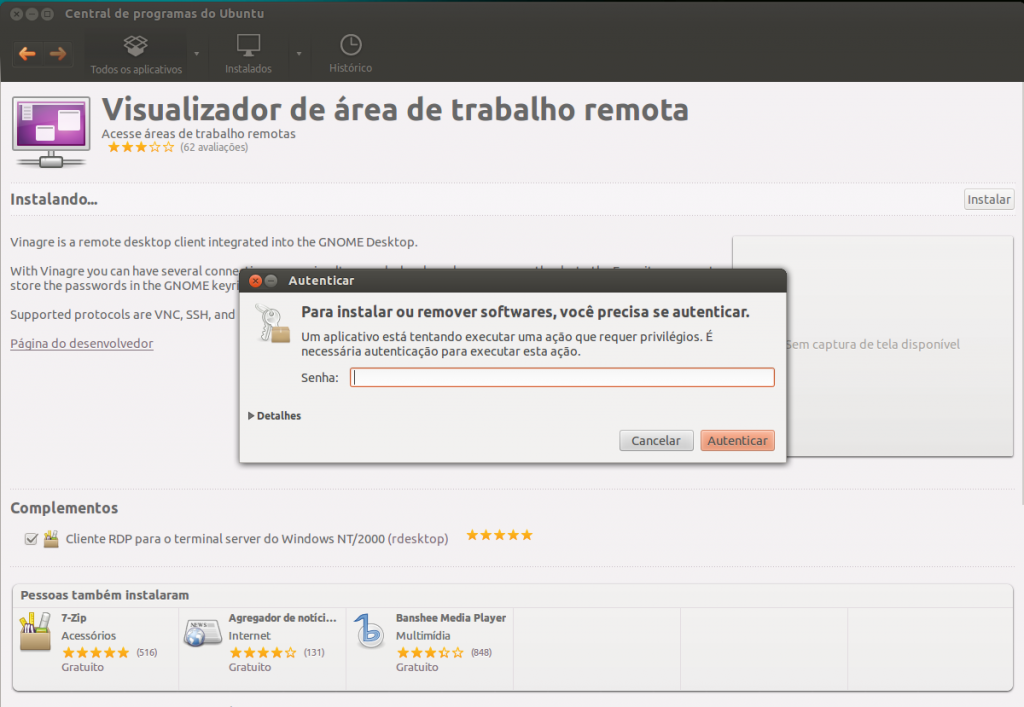The image size is (1024, 707).
Task: Open the Página do desenvolvedor link
Action: (x=82, y=343)
